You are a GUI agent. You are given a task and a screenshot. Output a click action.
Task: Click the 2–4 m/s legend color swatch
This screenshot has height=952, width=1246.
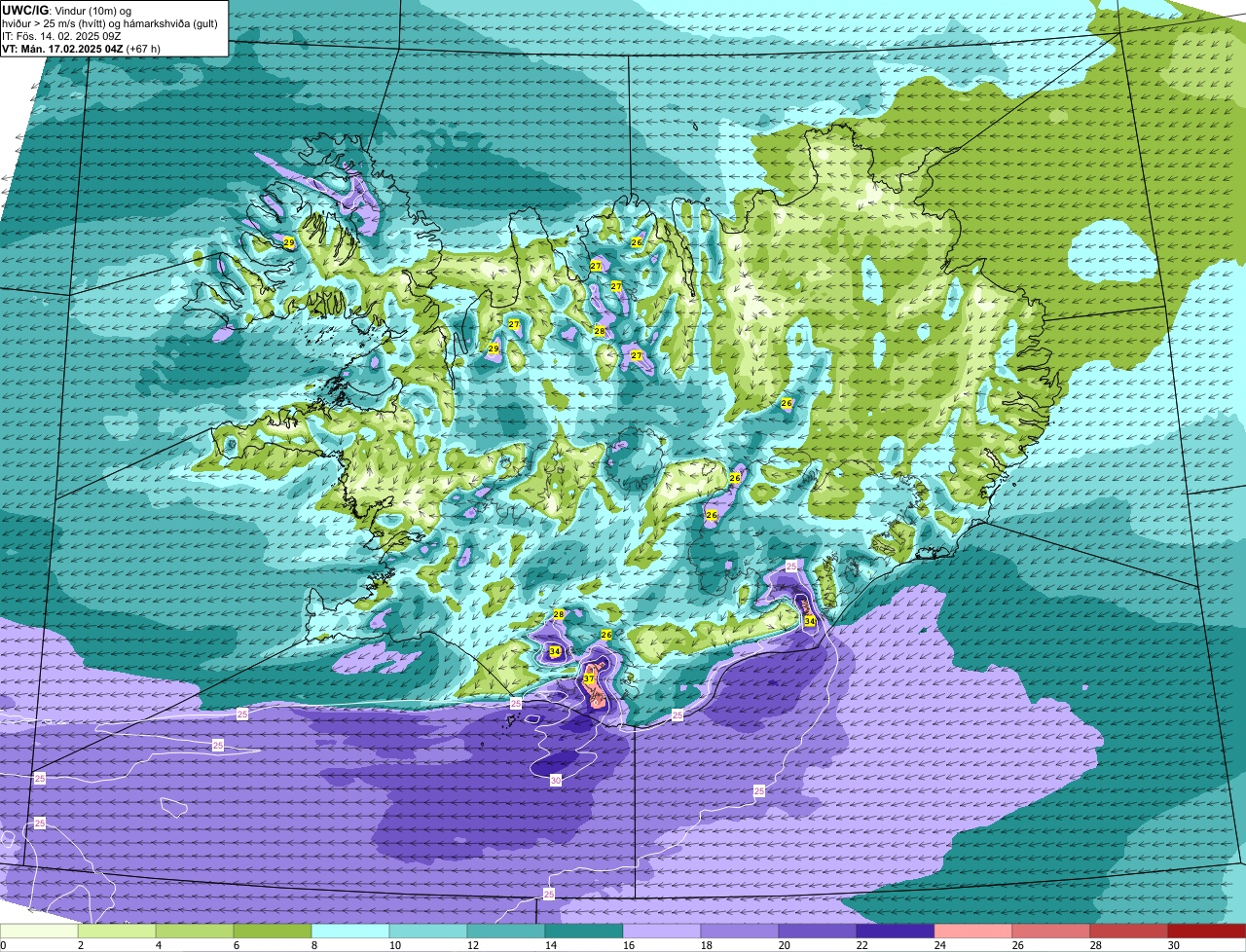pyautogui.click(x=117, y=932)
